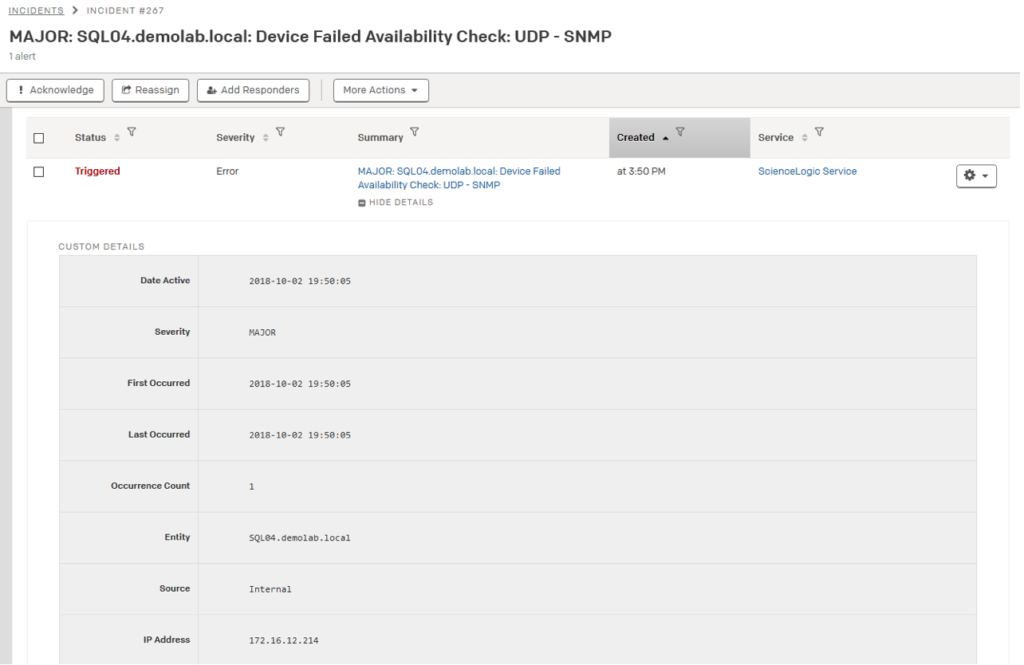Click the Severity column filter icon
The height and width of the screenshot is (665, 1024).
pyautogui.click(x=280, y=133)
